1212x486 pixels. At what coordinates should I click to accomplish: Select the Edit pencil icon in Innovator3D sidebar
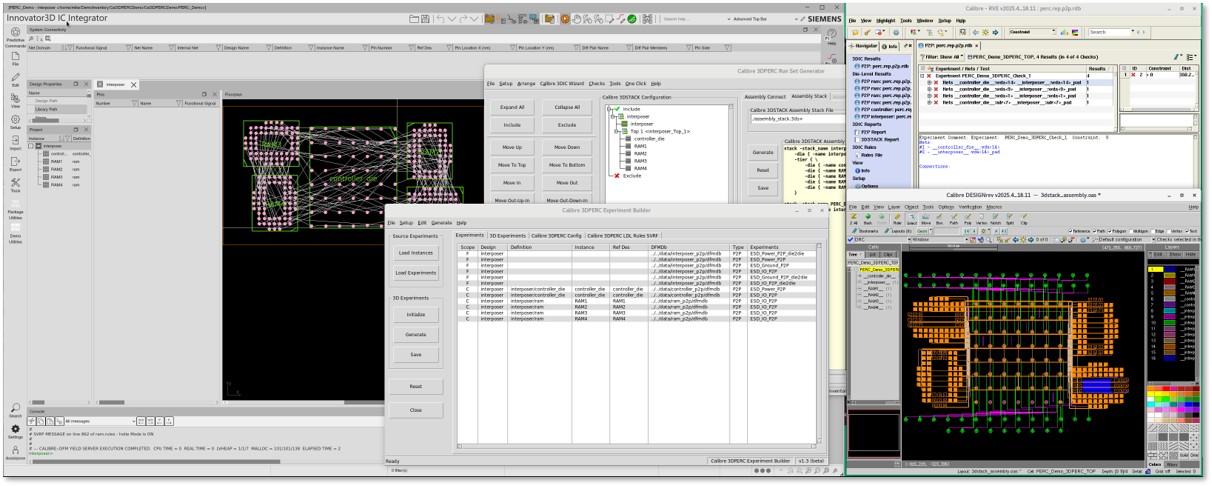14,79
